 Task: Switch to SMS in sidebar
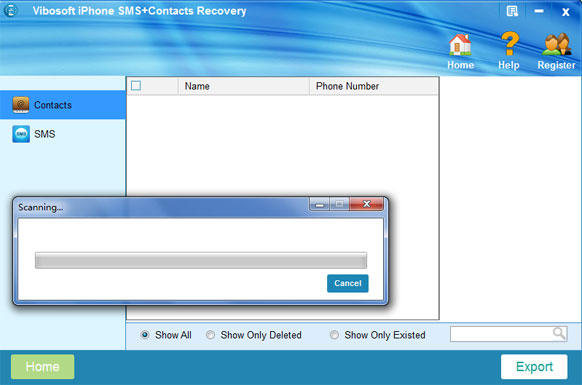[x=63, y=134]
